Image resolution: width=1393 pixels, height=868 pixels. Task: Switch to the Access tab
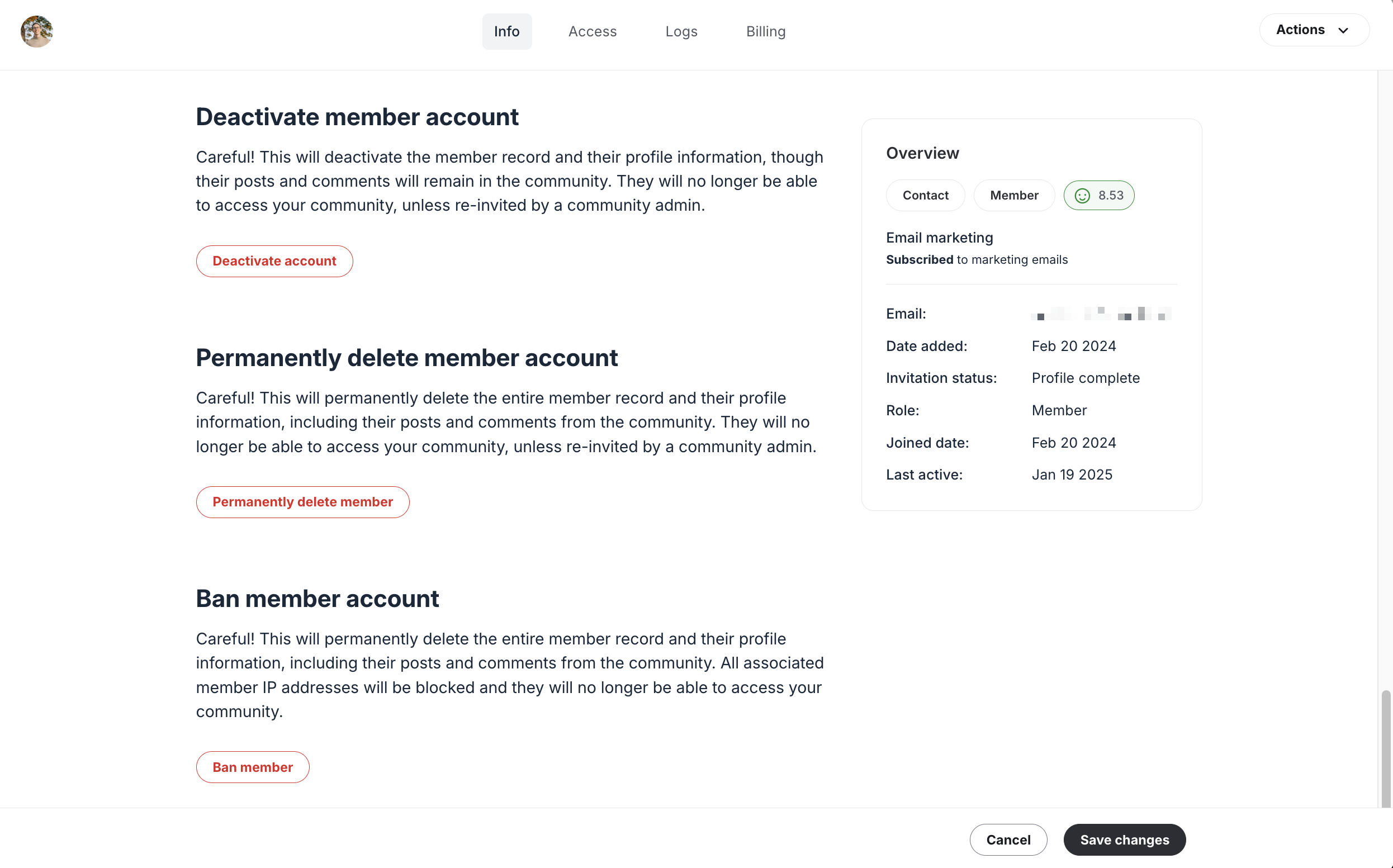[593, 31]
